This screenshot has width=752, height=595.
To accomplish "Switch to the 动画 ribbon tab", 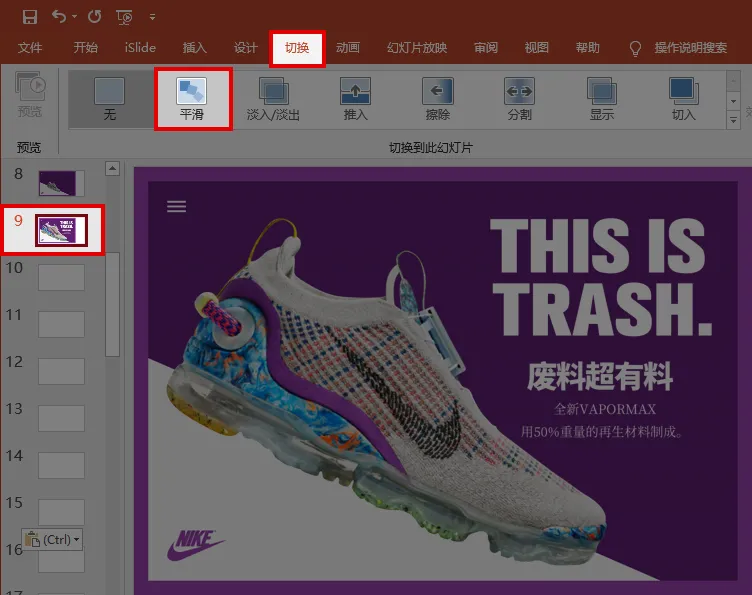I will click(348, 47).
